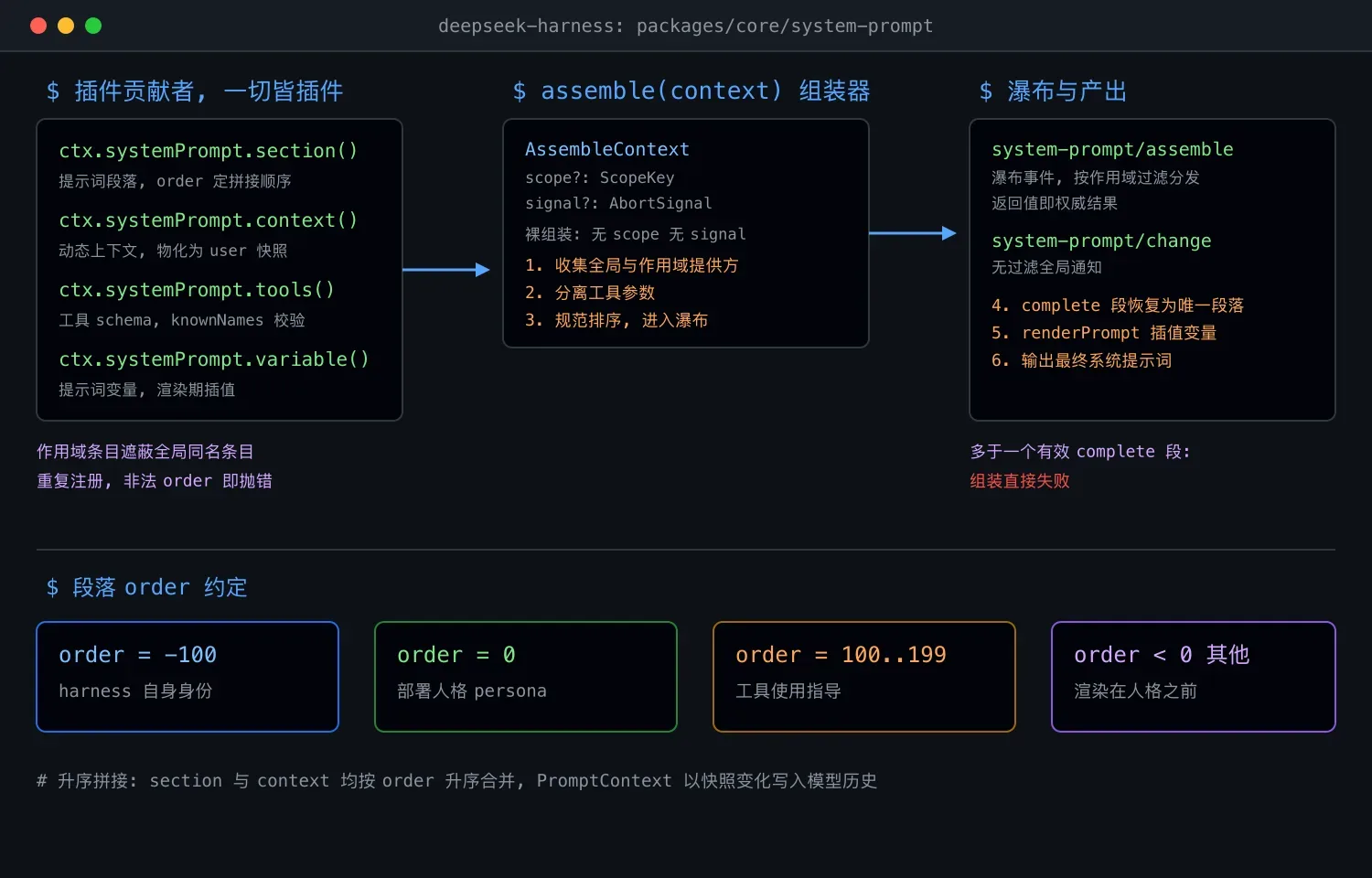
Task: Click the assemble(context) 组装器 heading
Action: (x=691, y=91)
